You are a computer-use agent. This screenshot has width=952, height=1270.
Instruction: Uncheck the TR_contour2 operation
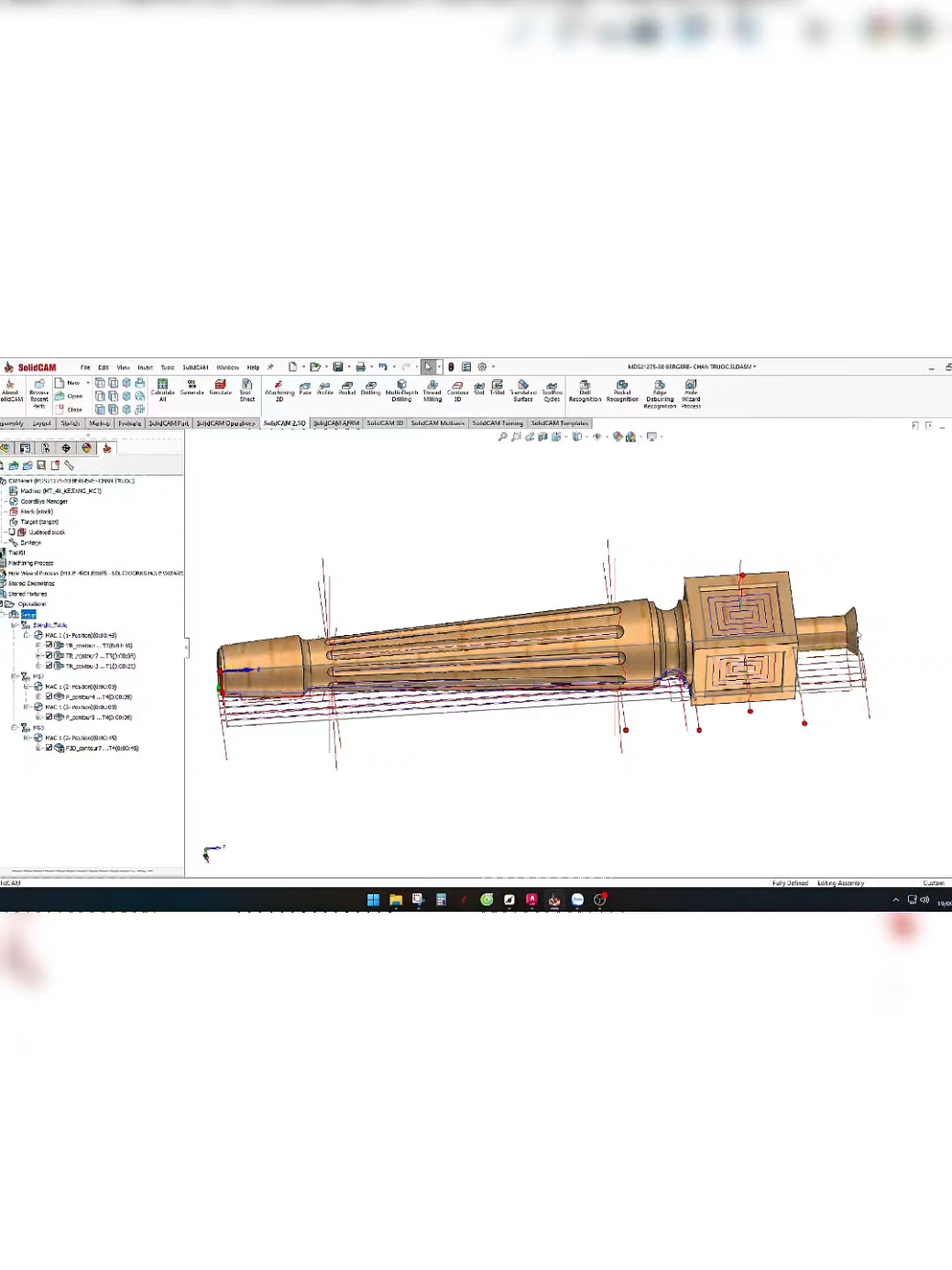(x=49, y=656)
